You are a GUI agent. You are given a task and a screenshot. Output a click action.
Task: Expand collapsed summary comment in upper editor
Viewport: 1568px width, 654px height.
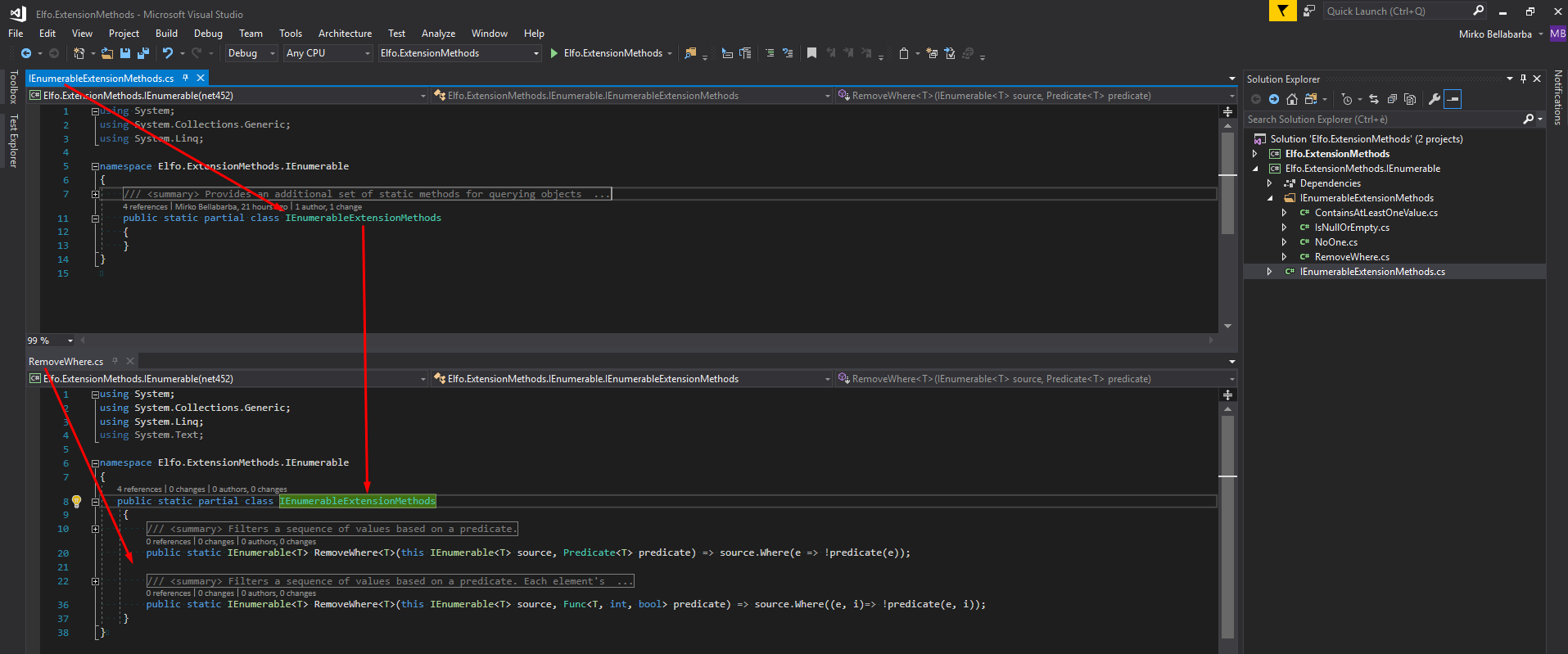pyautogui.click(x=95, y=194)
